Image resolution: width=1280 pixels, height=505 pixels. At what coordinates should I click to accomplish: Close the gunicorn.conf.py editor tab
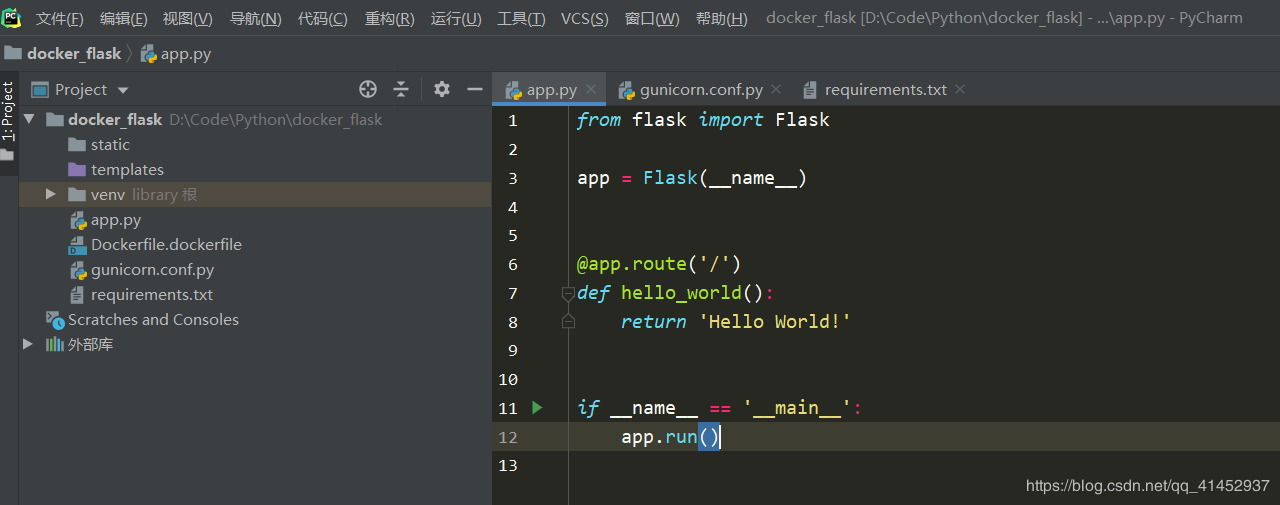click(777, 90)
